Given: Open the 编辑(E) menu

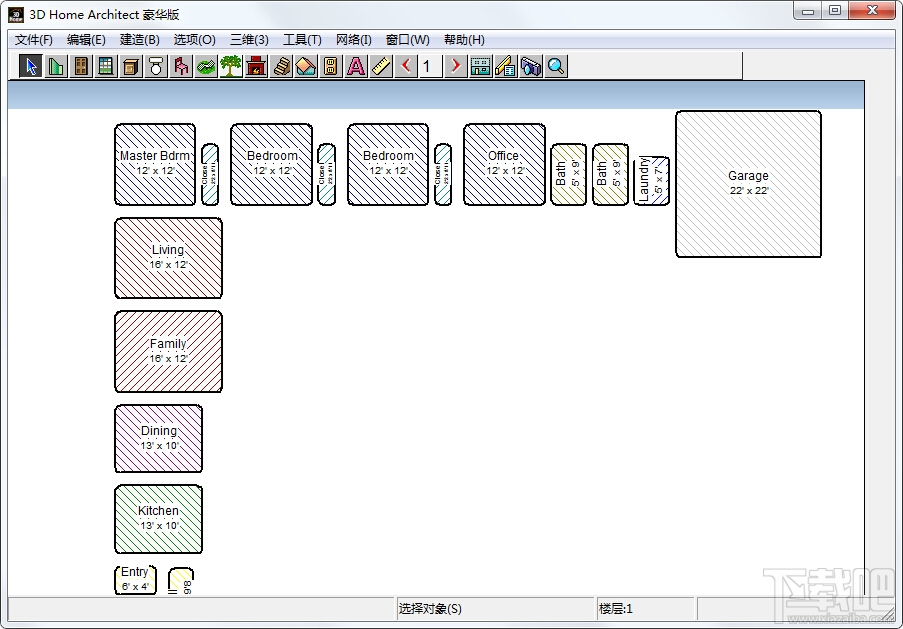Looking at the screenshot, I should point(86,40).
